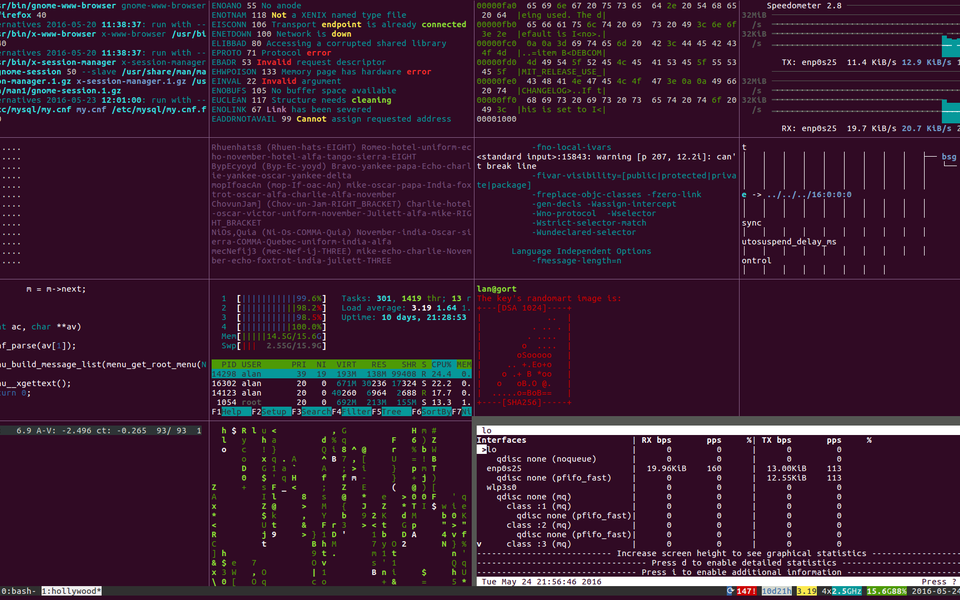Click the CPU 4 usage bar in htop
960x600 pixels.
click(x=273, y=327)
